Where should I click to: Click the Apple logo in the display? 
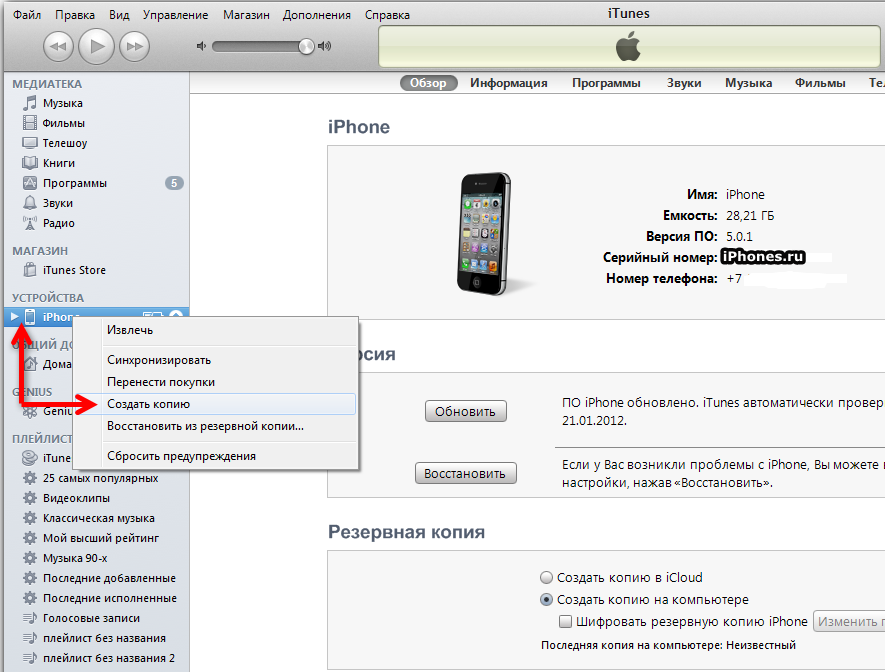click(628, 46)
